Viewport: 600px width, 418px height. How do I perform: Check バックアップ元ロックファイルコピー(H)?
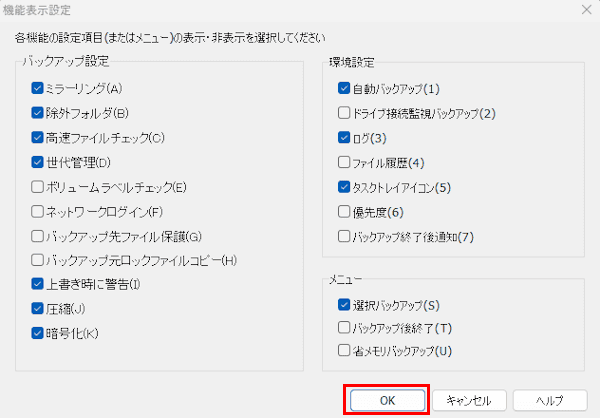[37, 260]
